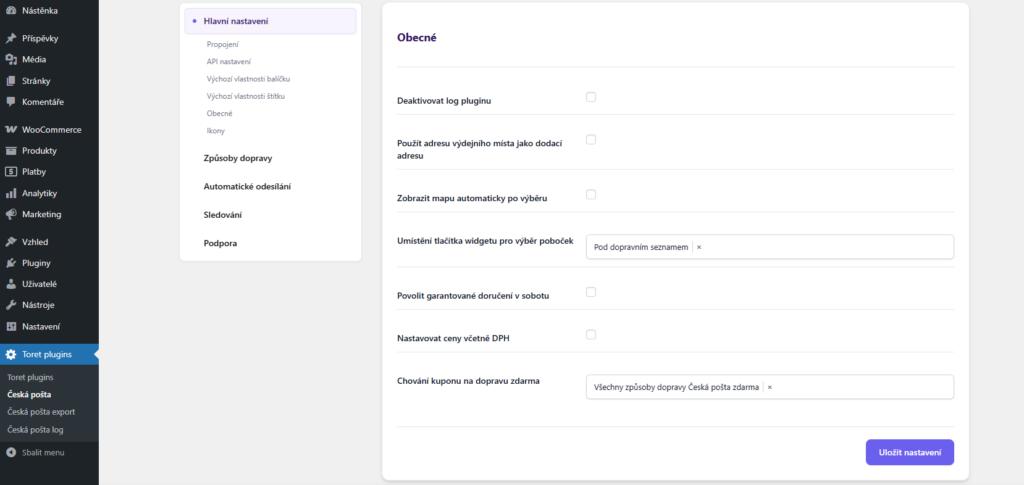Screen dimensions: 1024x485
Task: Open Česká pošta submenu link
Action: pyautogui.click(x=29, y=395)
